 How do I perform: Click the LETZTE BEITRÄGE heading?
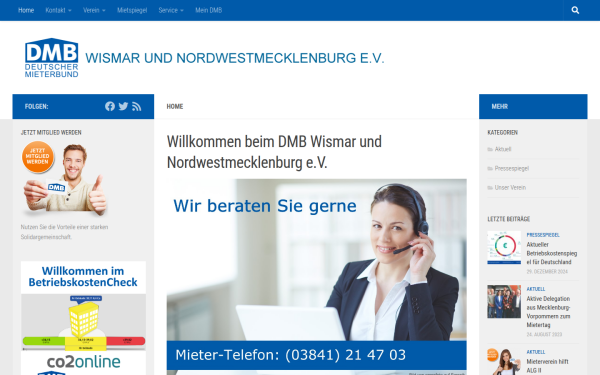tap(509, 219)
